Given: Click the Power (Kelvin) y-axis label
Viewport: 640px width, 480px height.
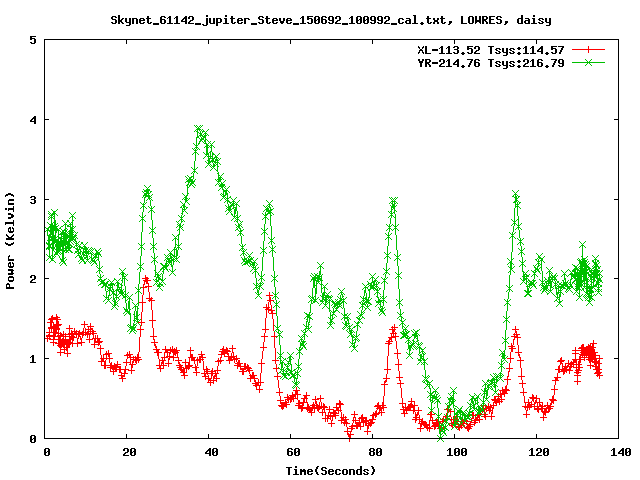Looking at the screenshot, I should (x=10, y=240).
